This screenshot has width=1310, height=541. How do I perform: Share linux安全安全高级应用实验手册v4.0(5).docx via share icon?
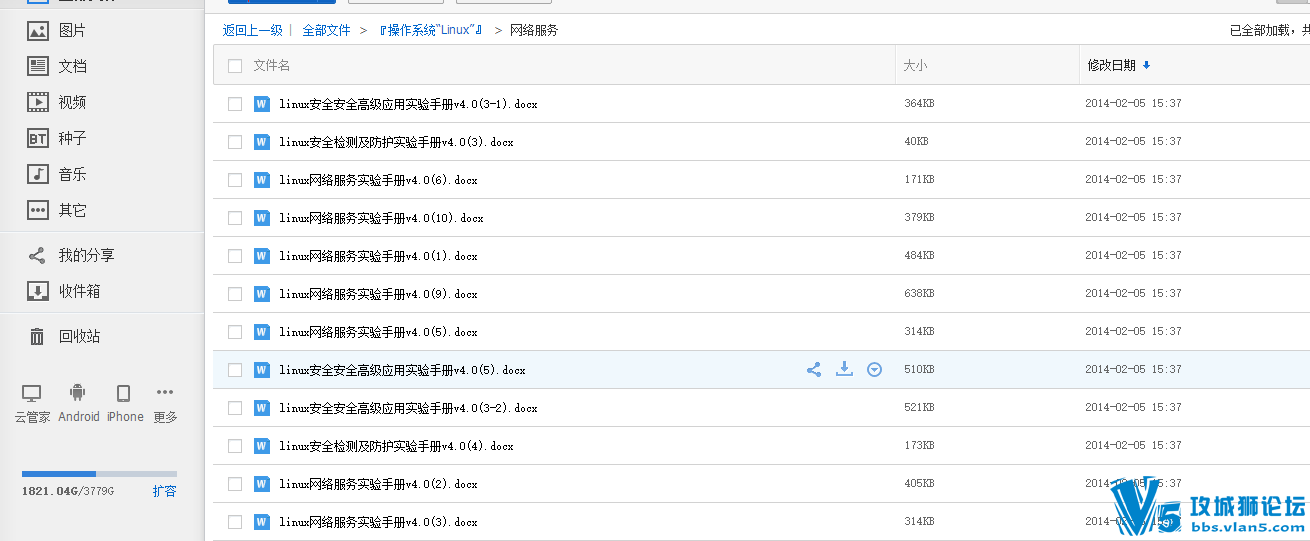814,370
